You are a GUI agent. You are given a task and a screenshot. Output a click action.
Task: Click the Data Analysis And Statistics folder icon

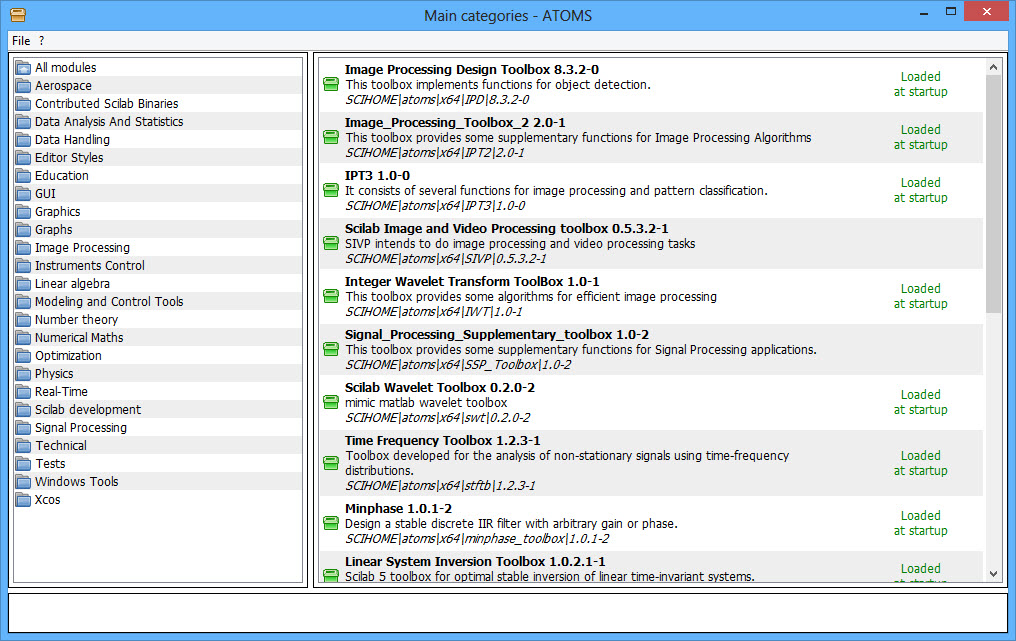[23, 122]
